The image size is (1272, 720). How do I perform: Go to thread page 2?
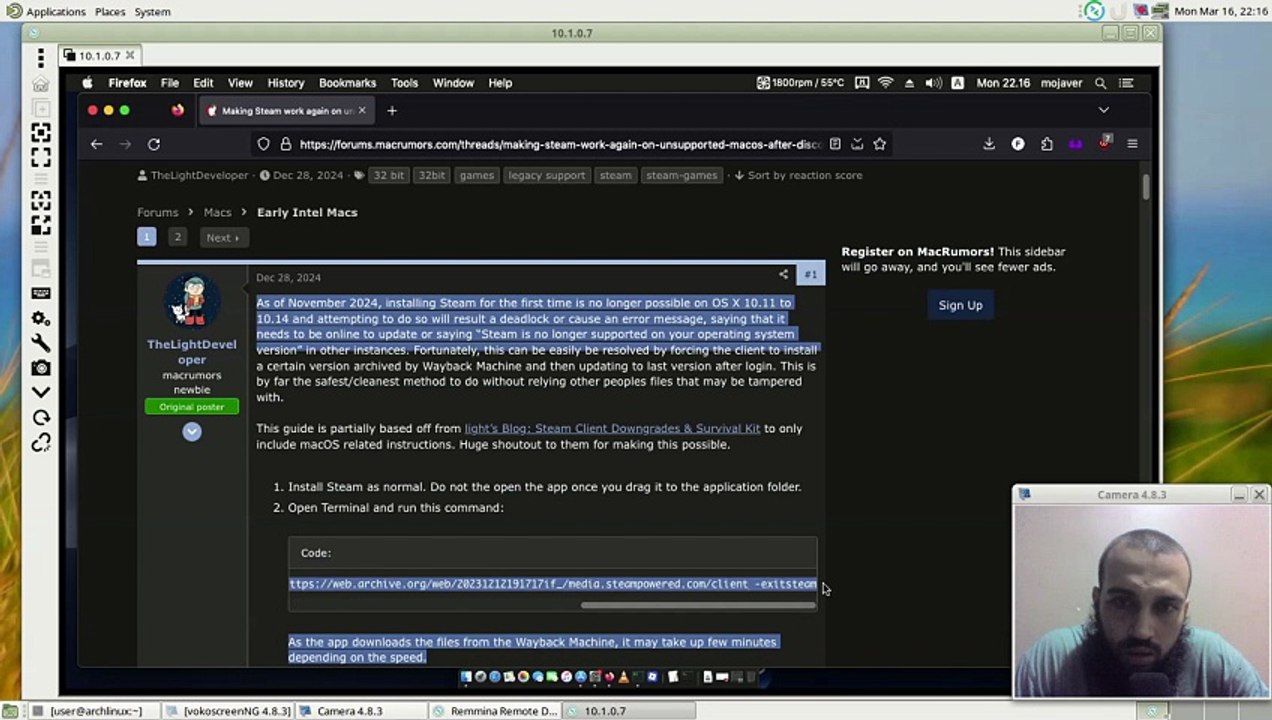177,237
